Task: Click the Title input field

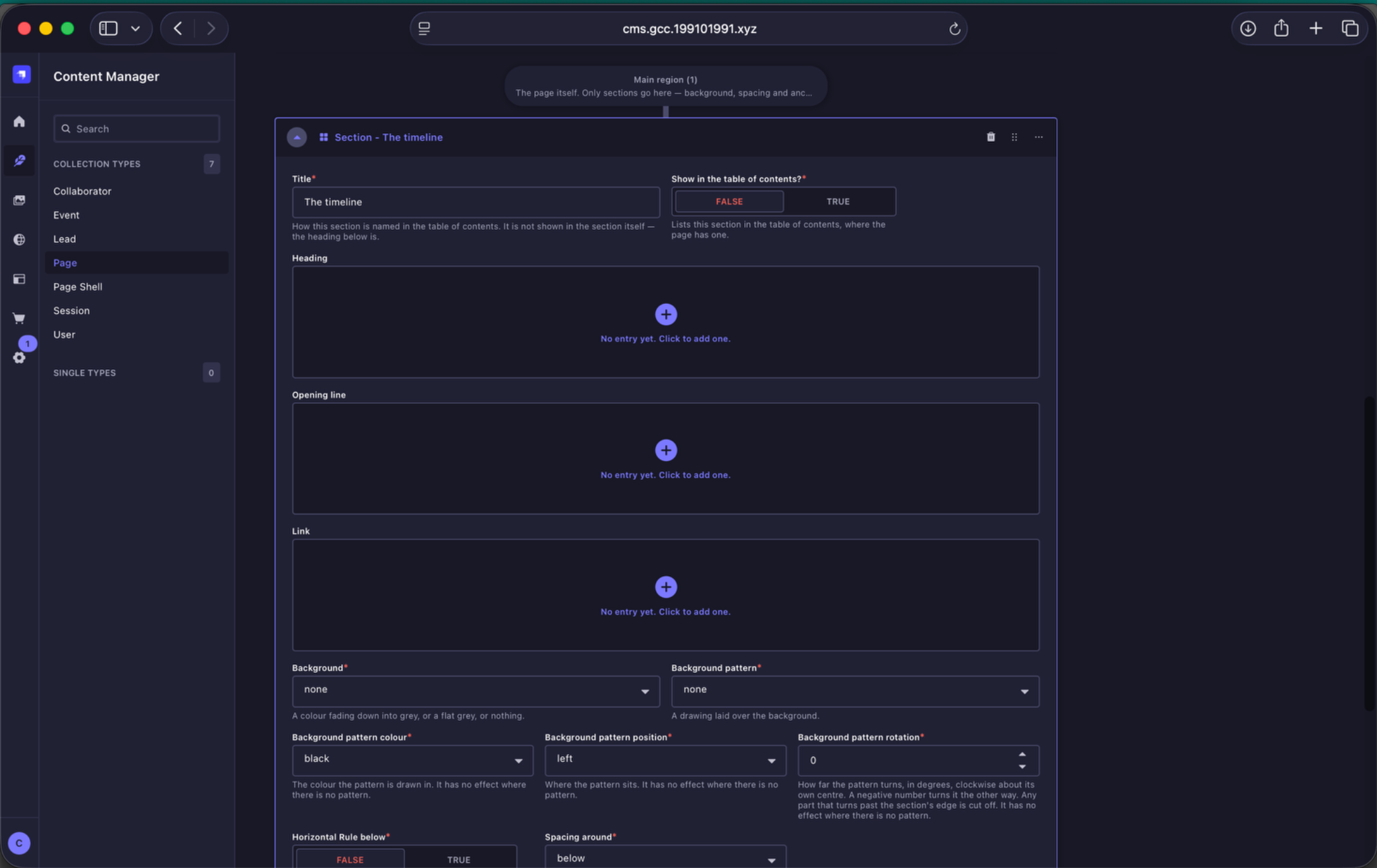Action: pyautogui.click(x=476, y=202)
